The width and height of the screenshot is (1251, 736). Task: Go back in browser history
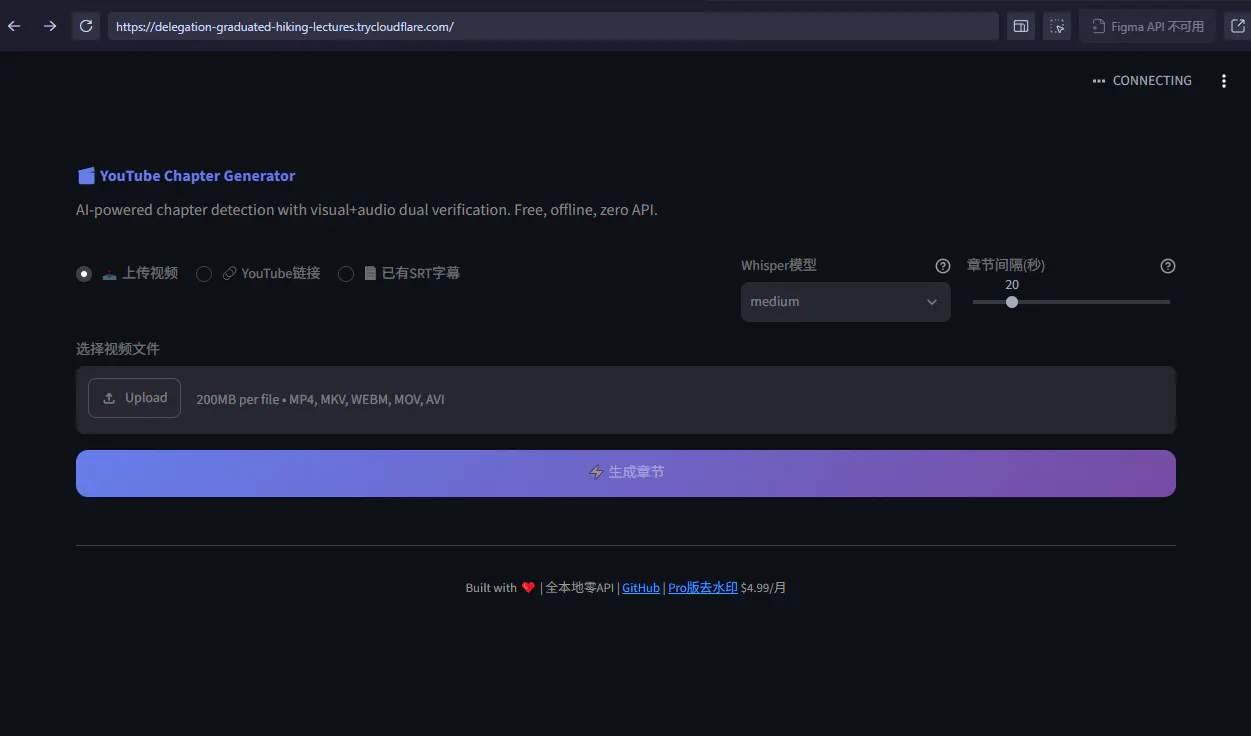(14, 26)
